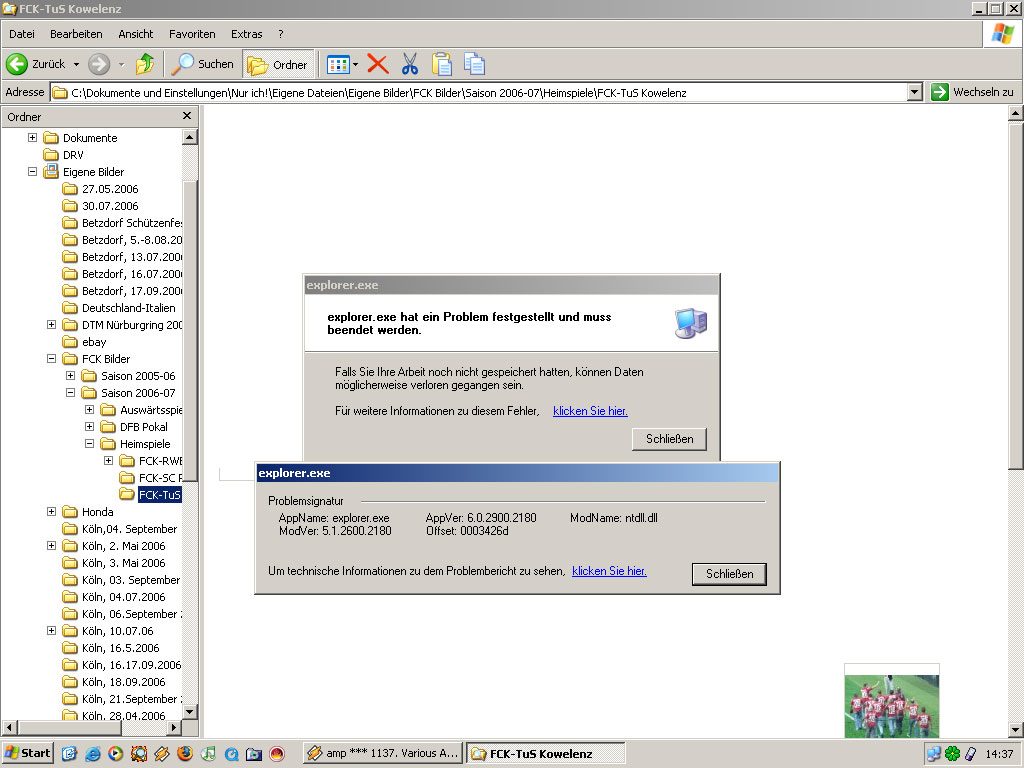Open the Favoriten menu
1024x768 pixels.
pos(192,34)
